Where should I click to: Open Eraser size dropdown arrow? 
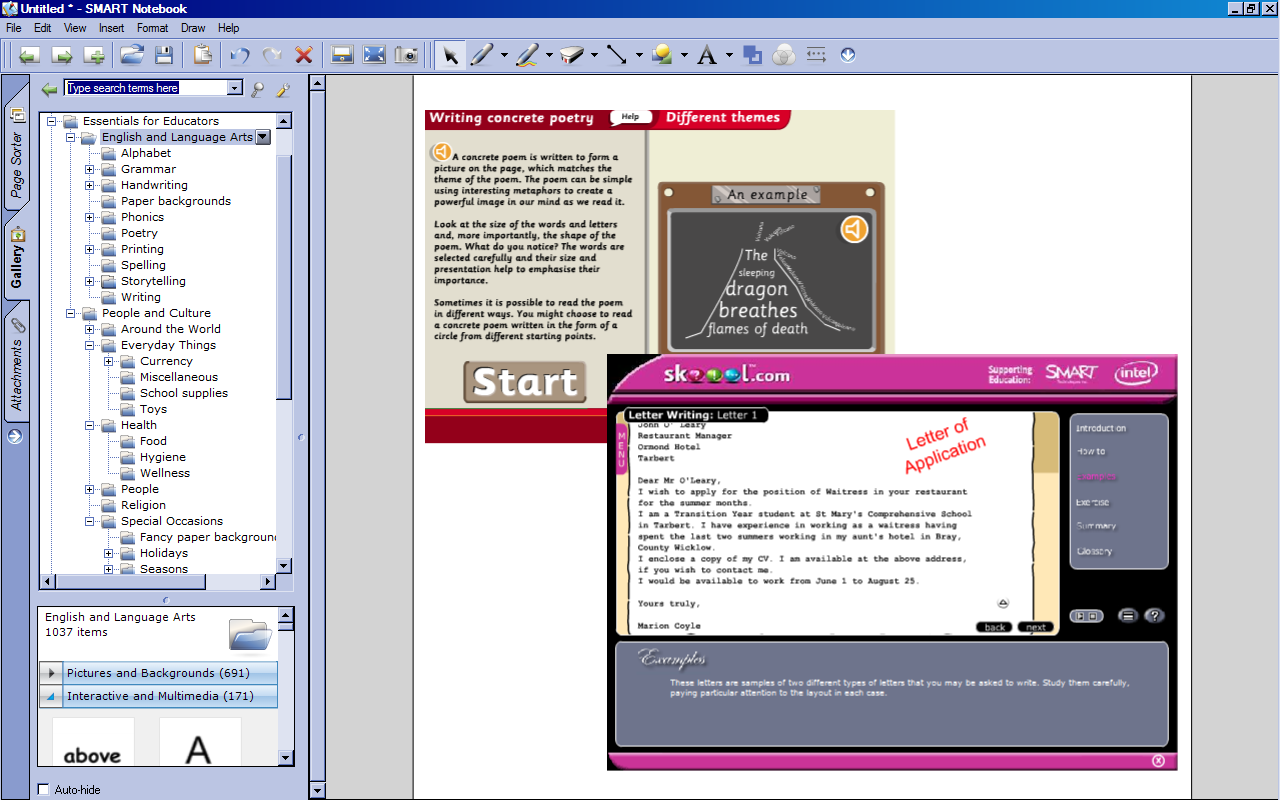pos(594,55)
